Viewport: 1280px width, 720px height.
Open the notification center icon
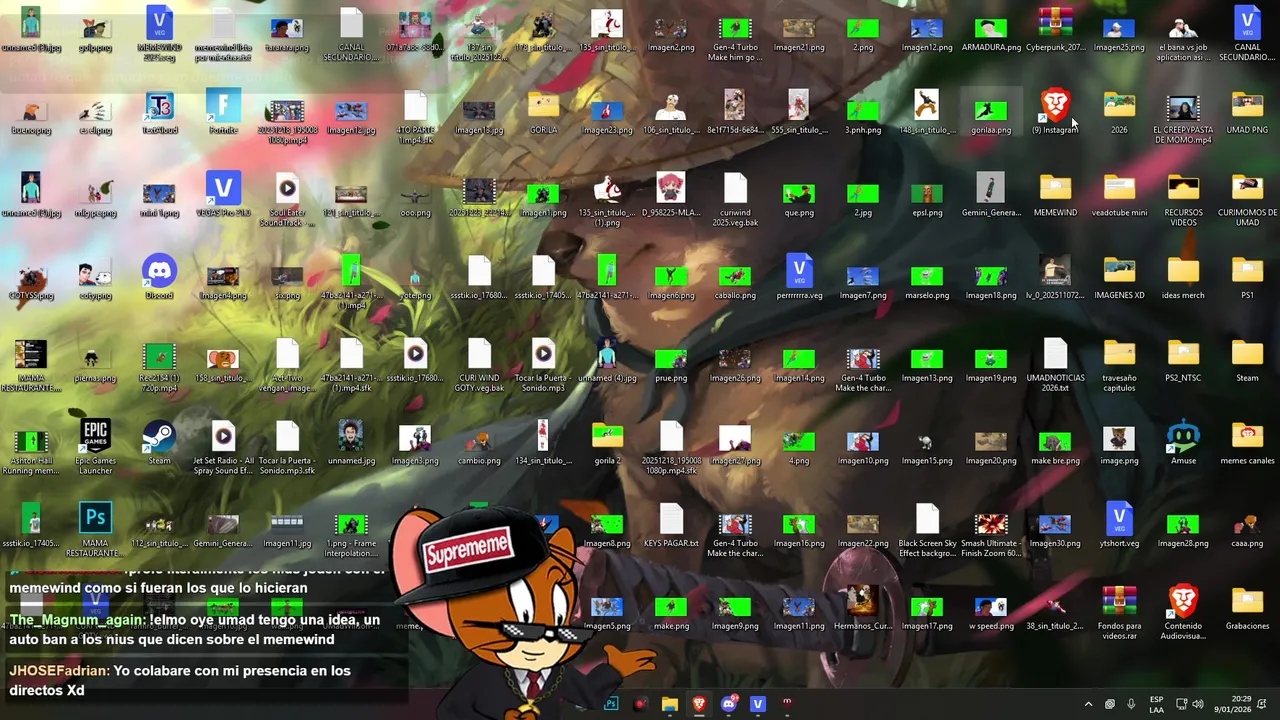point(1262,704)
